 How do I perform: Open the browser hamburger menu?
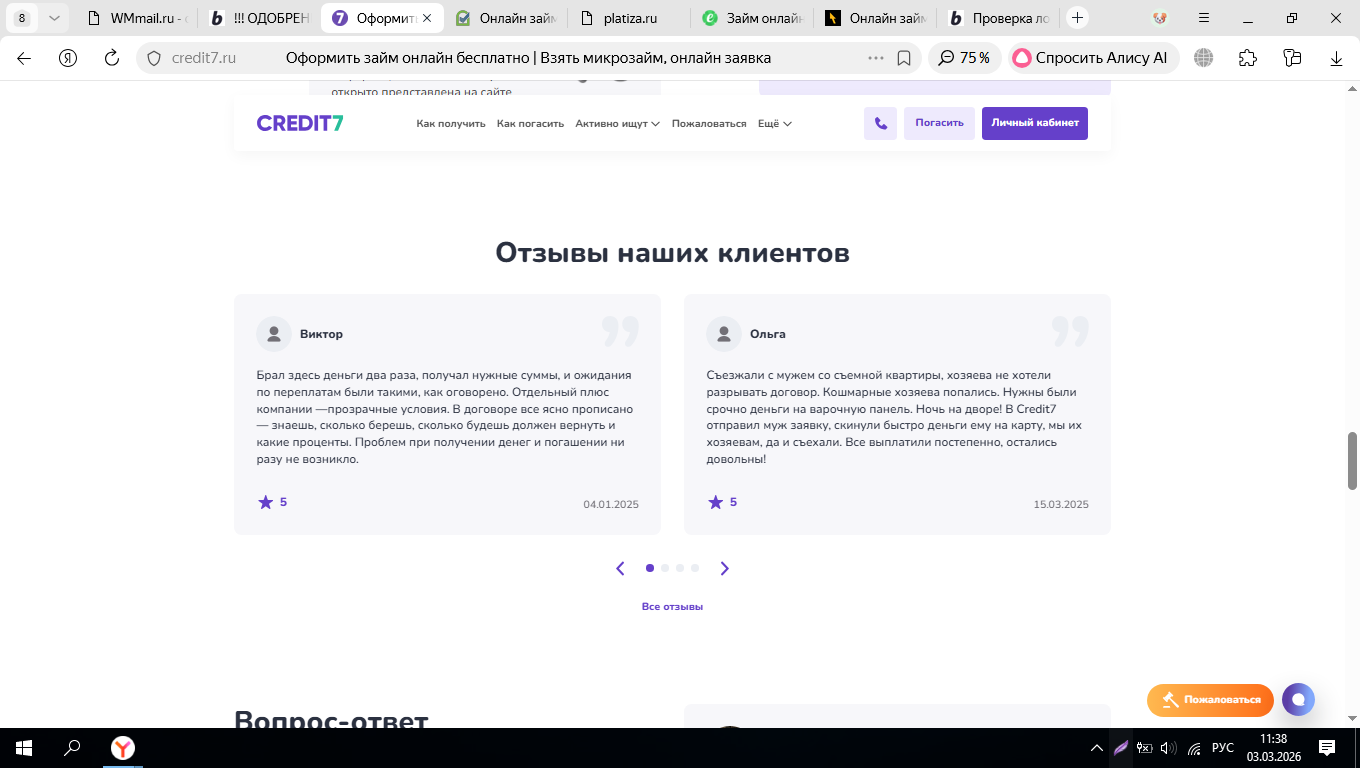pyautogui.click(x=1204, y=18)
